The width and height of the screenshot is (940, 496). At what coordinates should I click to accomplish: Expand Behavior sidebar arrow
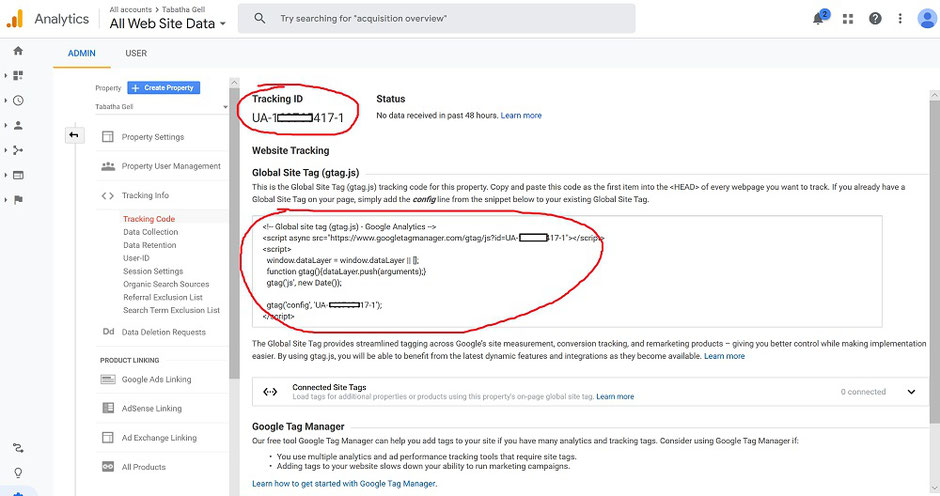pyautogui.click(x=6, y=175)
